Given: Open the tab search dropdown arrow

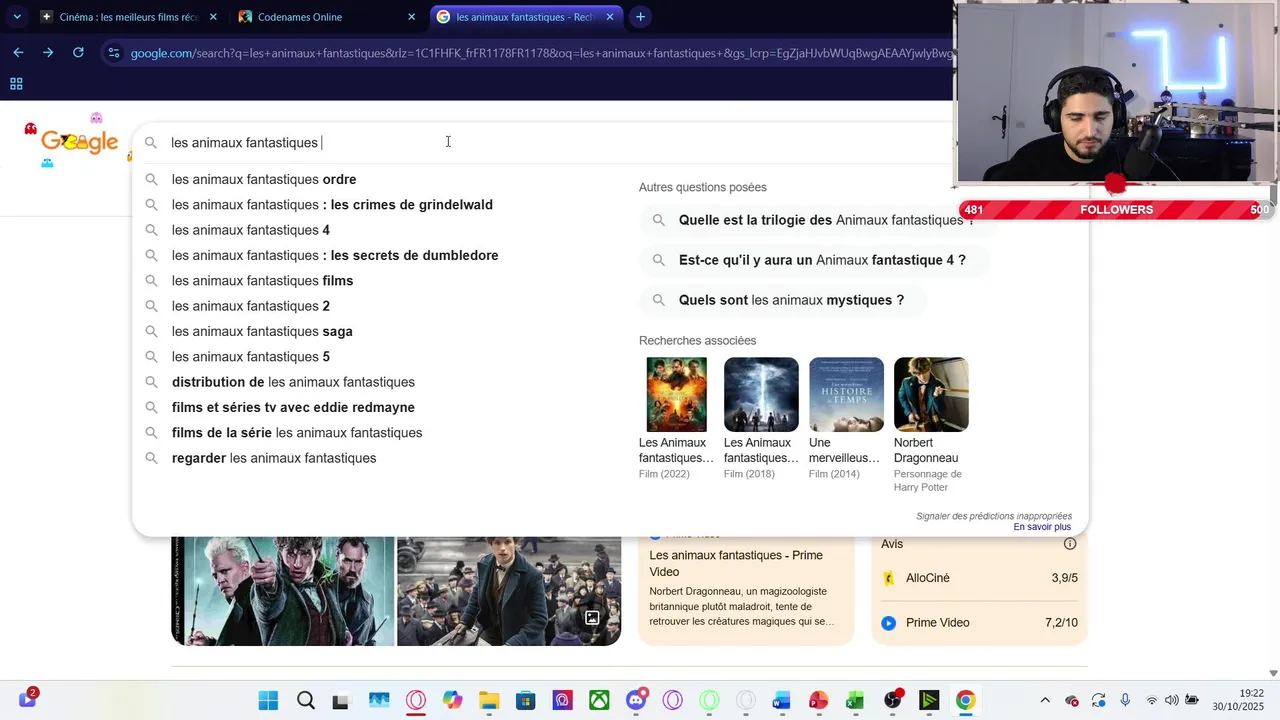Looking at the screenshot, I should [x=17, y=17].
